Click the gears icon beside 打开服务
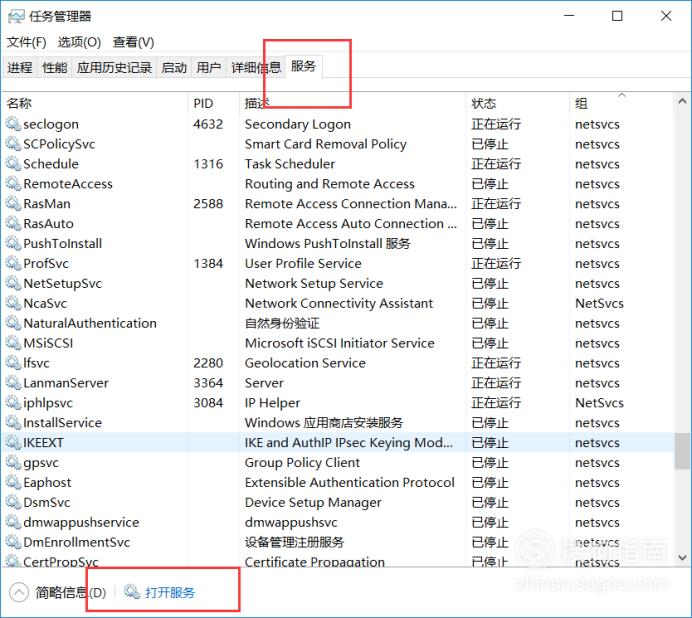 coord(132,592)
